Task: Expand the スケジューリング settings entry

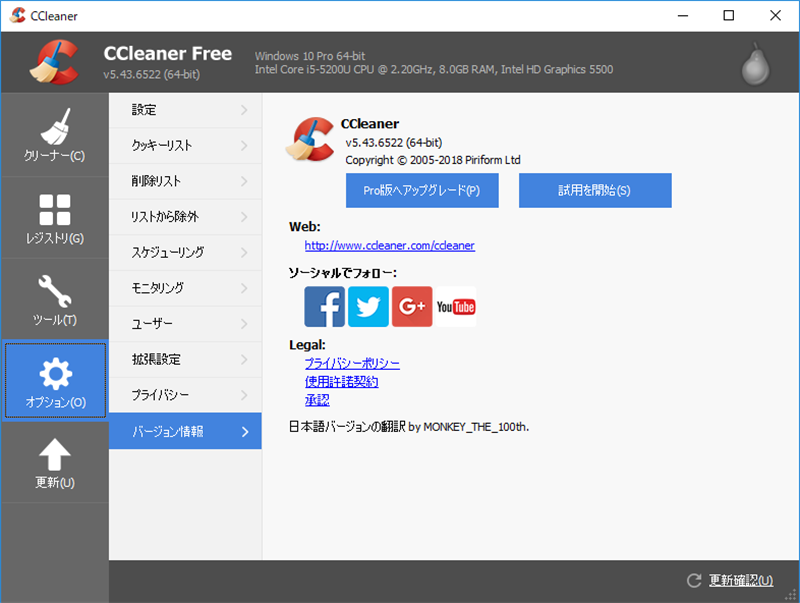Action: click(185, 252)
